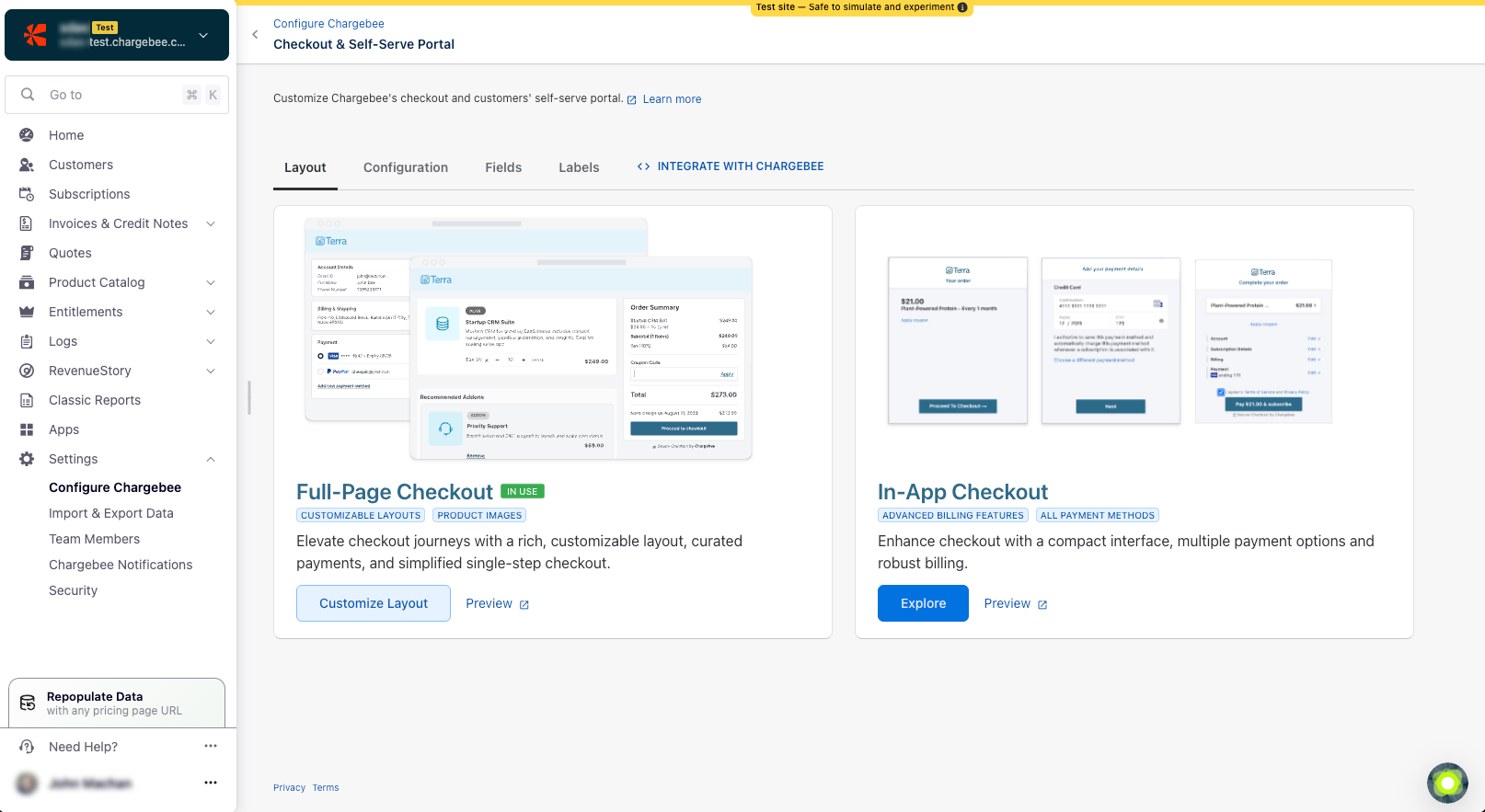1485x812 pixels.
Task: Expand the Invoices & Credit Notes menu
Action: (211, 223)
